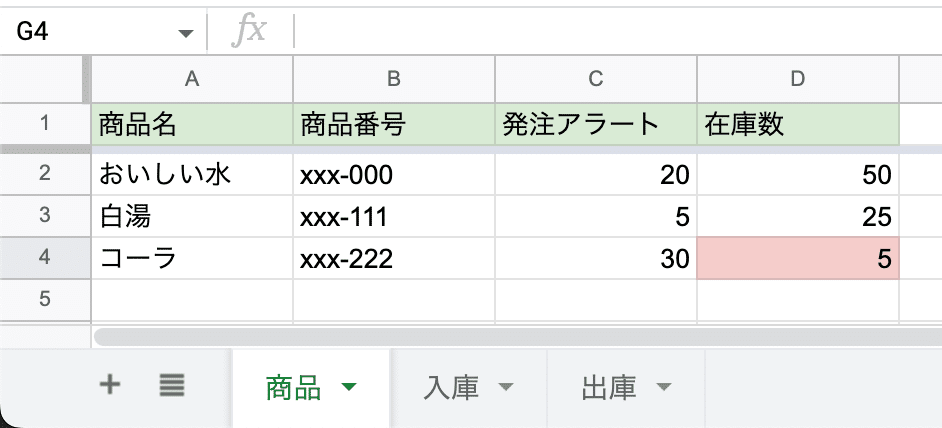Click the add sheet plus icon
942x428 pixels.
[x=109, y=385]
